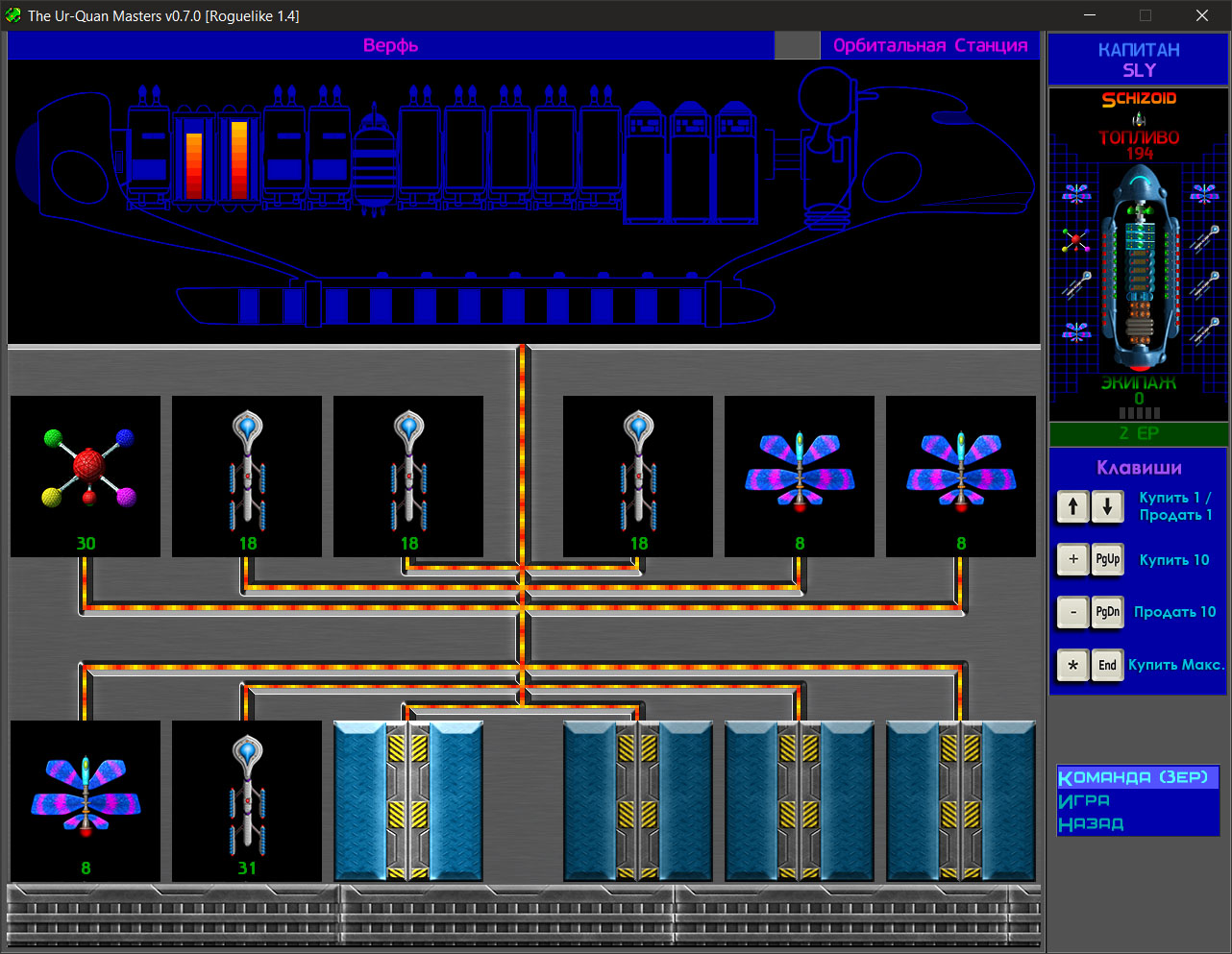Click the gray box beside Орбитальная Станция
1232x954 pixels.
point(797,45)
